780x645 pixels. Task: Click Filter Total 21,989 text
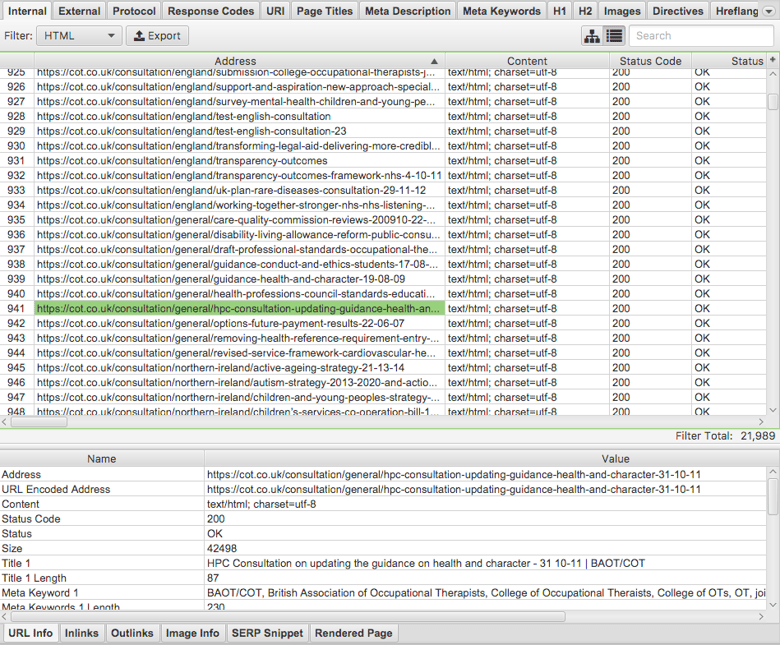tap(725, 436)
